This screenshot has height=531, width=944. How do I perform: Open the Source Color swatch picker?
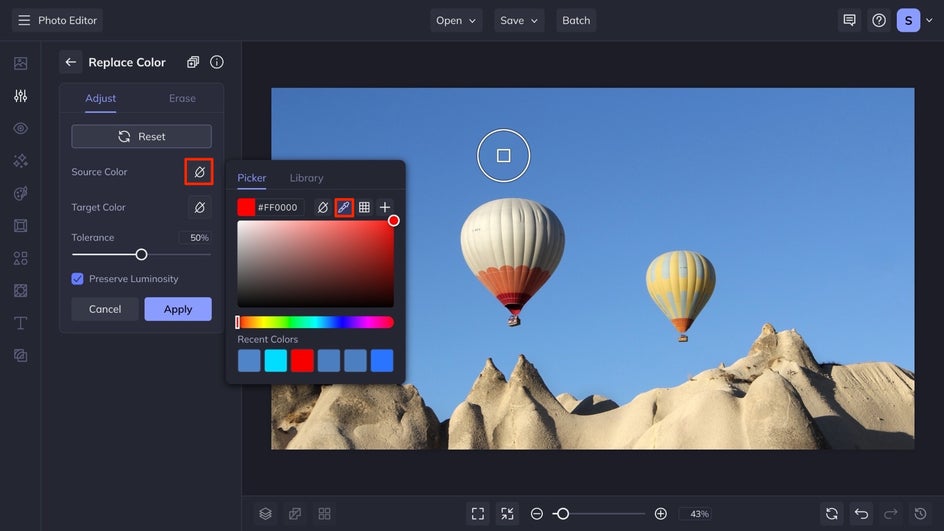(x=199, y=172)
